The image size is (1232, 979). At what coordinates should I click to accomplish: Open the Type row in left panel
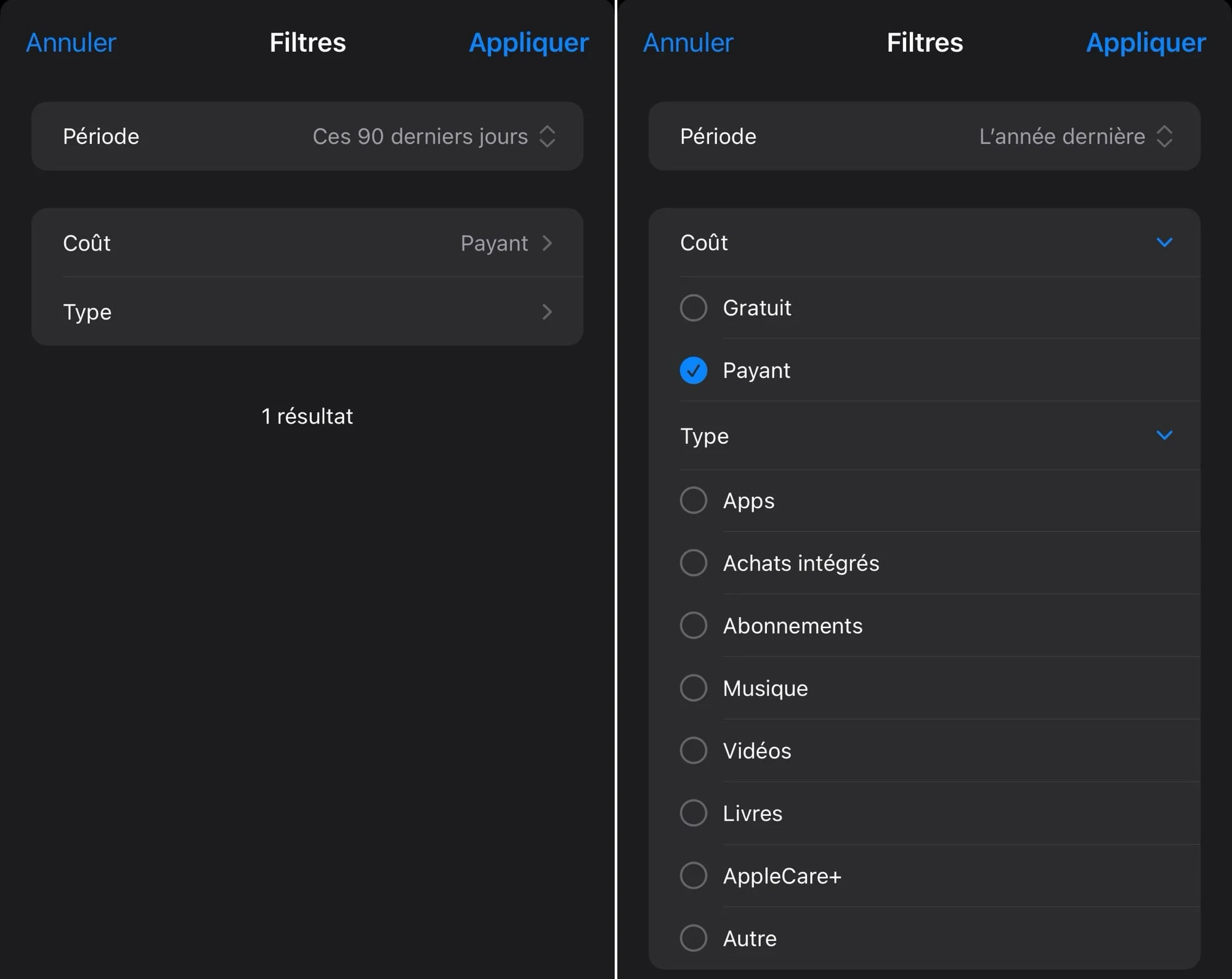[307, 312]
